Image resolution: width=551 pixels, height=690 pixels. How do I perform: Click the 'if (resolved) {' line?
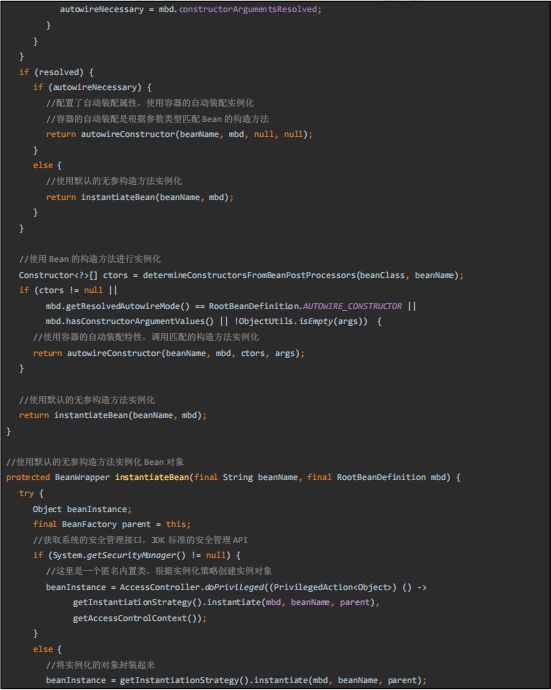click(56, 72)
